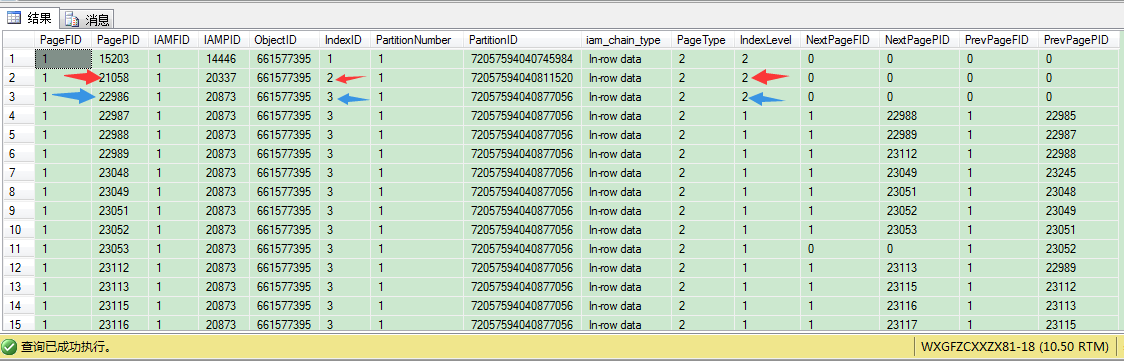Image resolution: width=1124 pixels, height=361 pixels.
Task: Click PagePID cell 23048
Action: [x=120, y=172]
